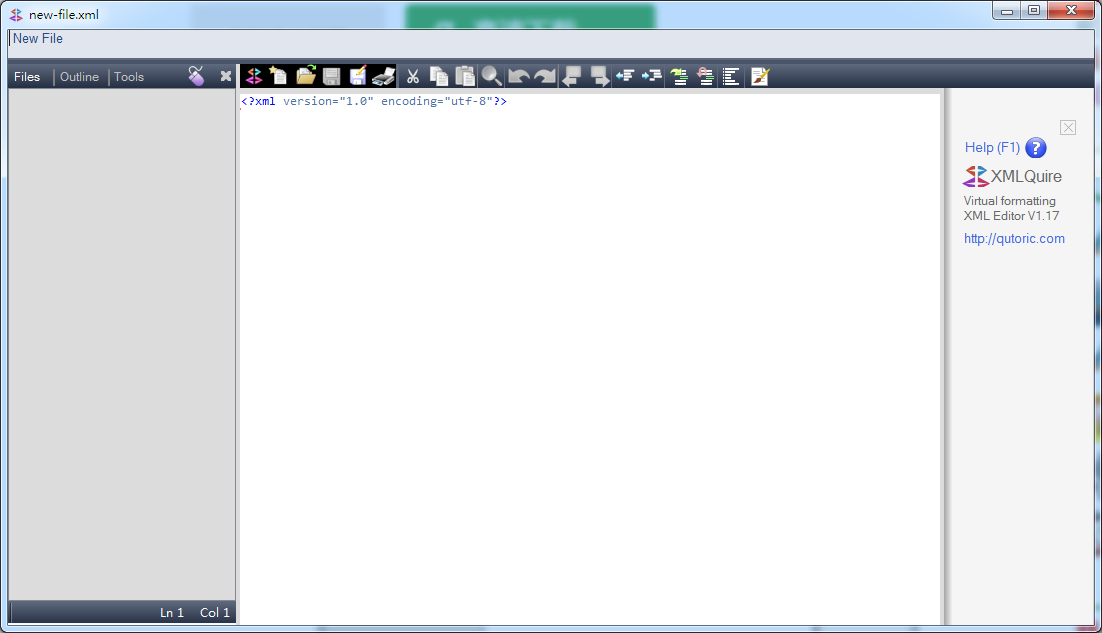1102x633 pixels.
Task: Paste with the clipboard icon
Action: (x=465, y=77)
